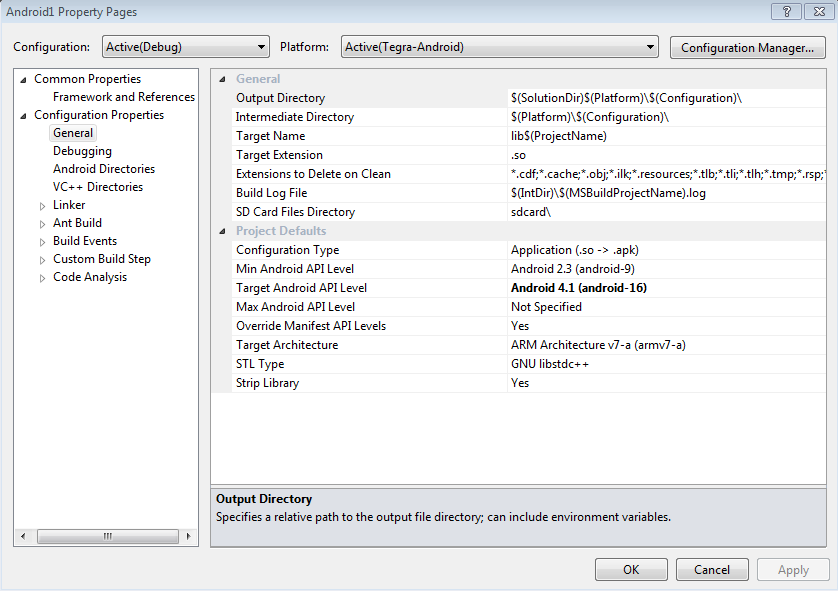Change the Strip Library value
The width and height of the screenshot is (838, 591).
(x=666, y=383)
